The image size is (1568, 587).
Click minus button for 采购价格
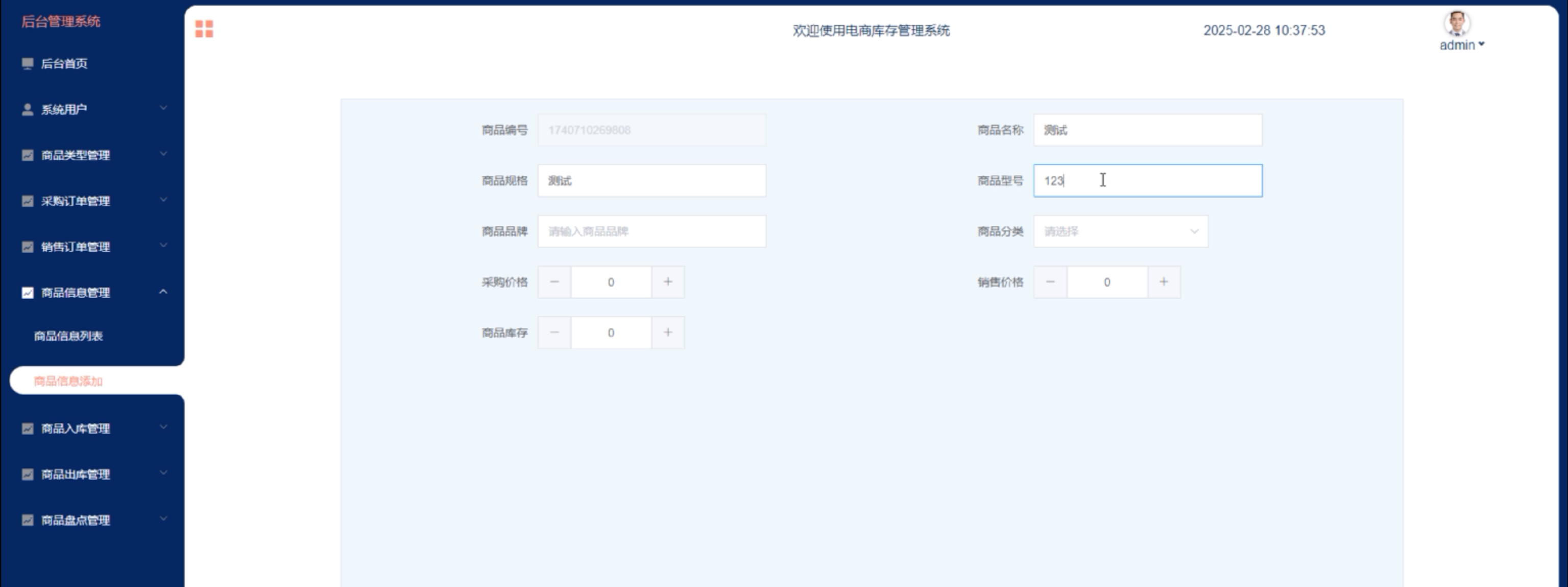(x=554, y=282)
